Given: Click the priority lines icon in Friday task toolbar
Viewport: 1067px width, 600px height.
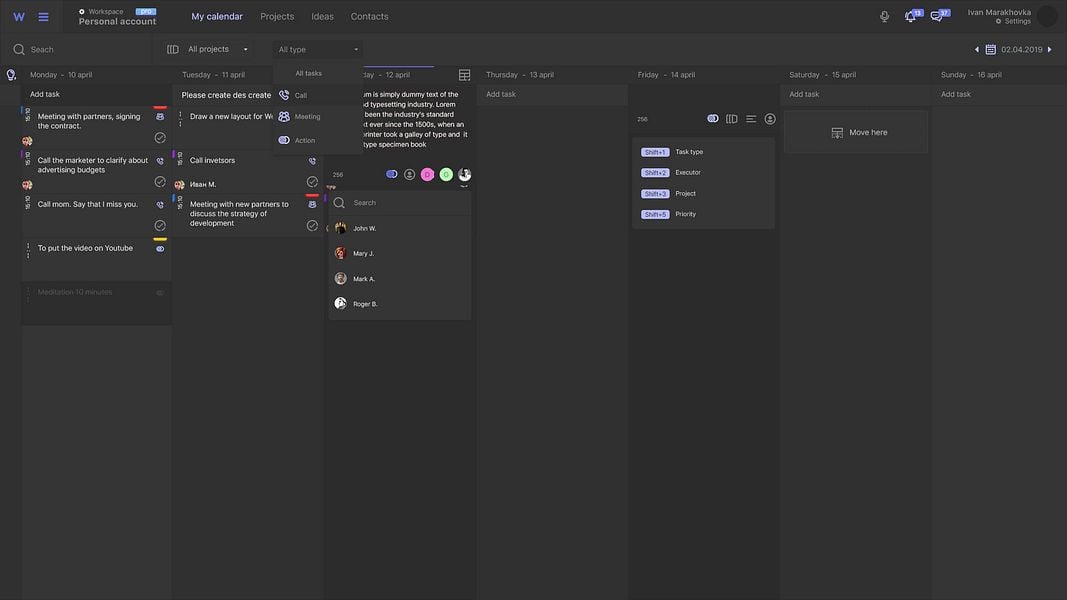Looking at the screenshot, I should coord(751,119).
